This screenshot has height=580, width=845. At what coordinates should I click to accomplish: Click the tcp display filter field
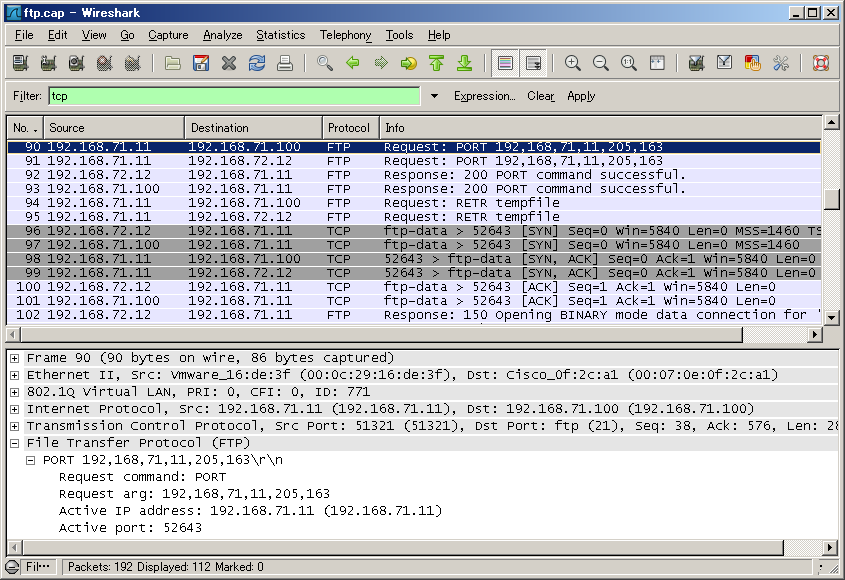234,96
